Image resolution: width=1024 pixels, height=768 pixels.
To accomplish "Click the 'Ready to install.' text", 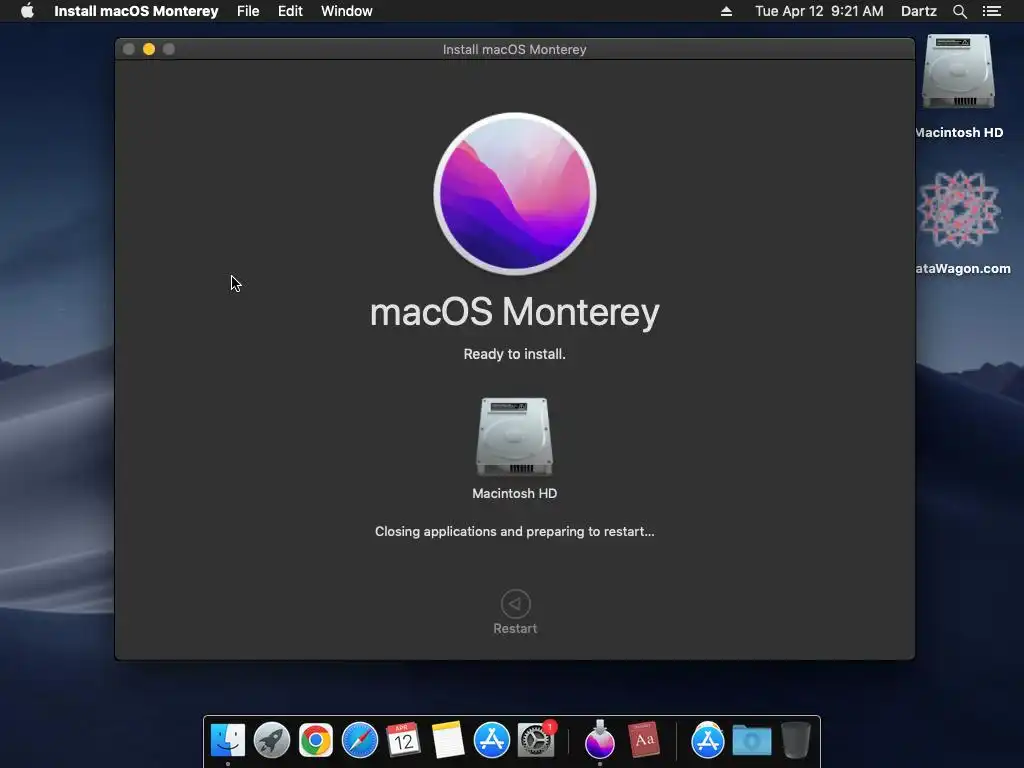I will (x=515, y=354).
